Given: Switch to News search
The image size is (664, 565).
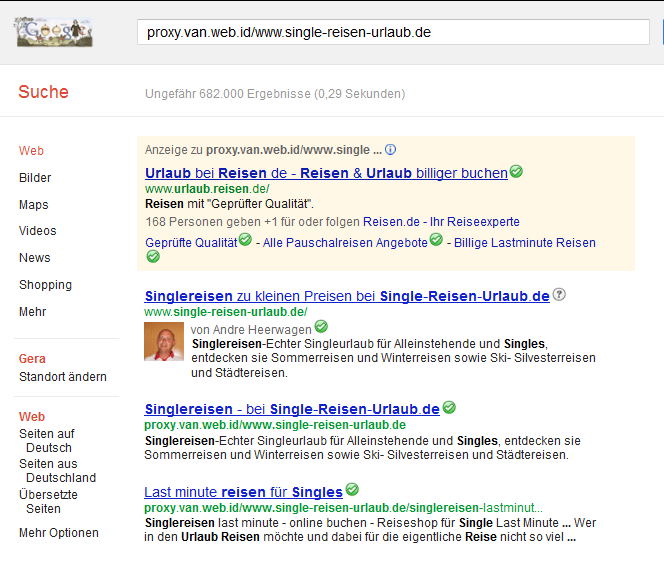Looking at the screenshot, I should click(x=35, y=258).
